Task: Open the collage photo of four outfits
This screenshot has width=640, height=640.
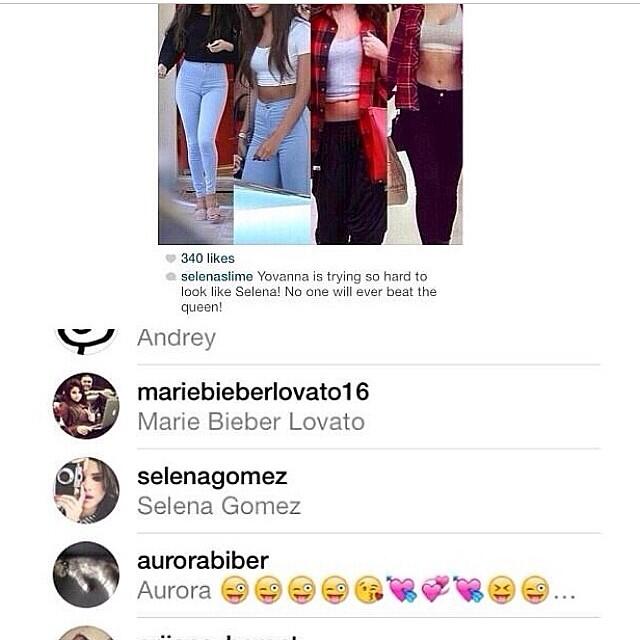Action: pyautogui.click(x=310, y=124)
